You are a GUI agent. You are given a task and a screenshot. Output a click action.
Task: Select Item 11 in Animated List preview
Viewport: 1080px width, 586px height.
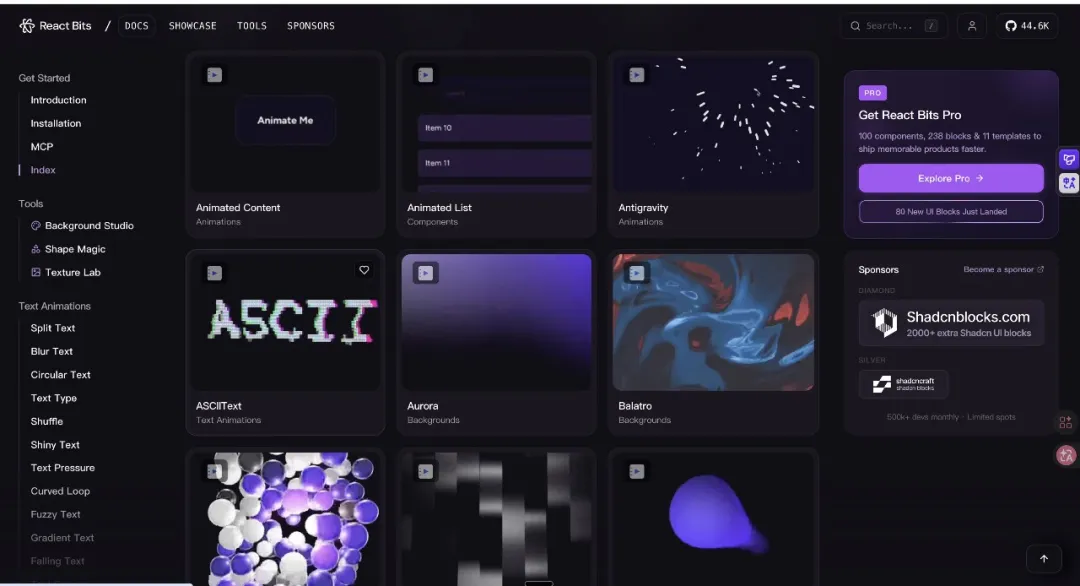click(x=504, y=163)
